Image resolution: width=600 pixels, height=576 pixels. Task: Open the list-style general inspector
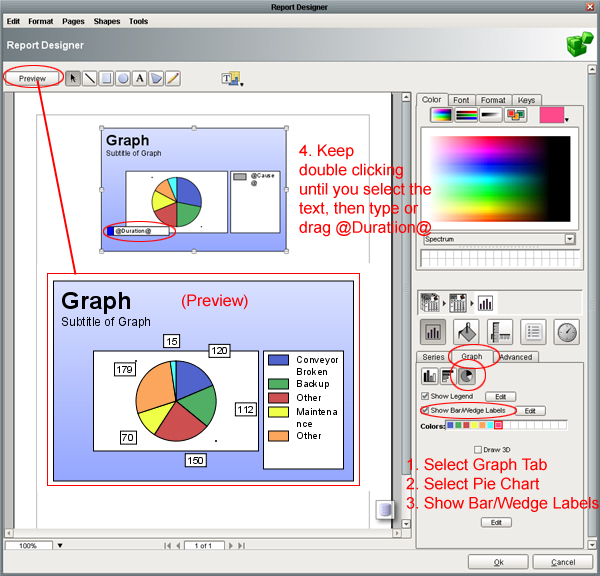coord(533,332)
